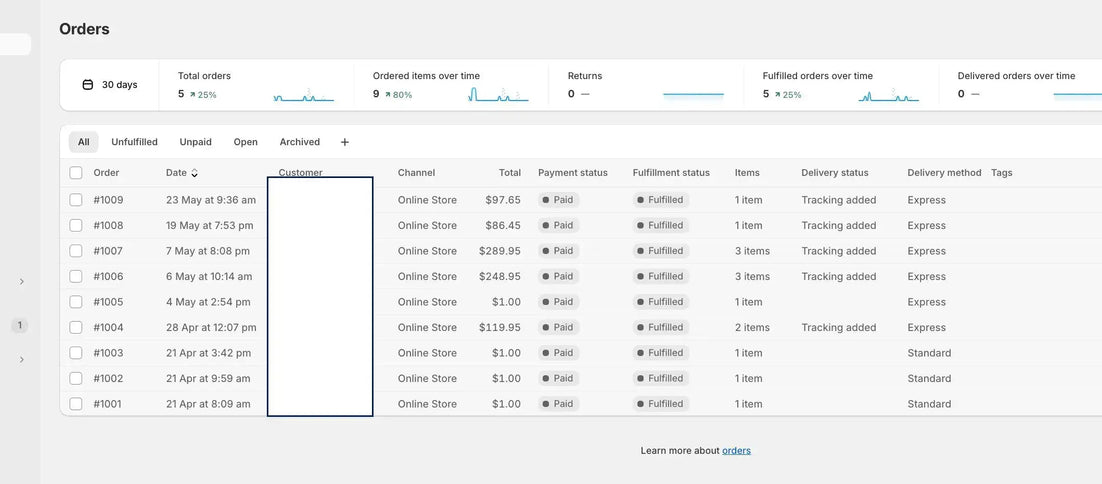Open the Delivered orders over time card

click(1020, 85)
